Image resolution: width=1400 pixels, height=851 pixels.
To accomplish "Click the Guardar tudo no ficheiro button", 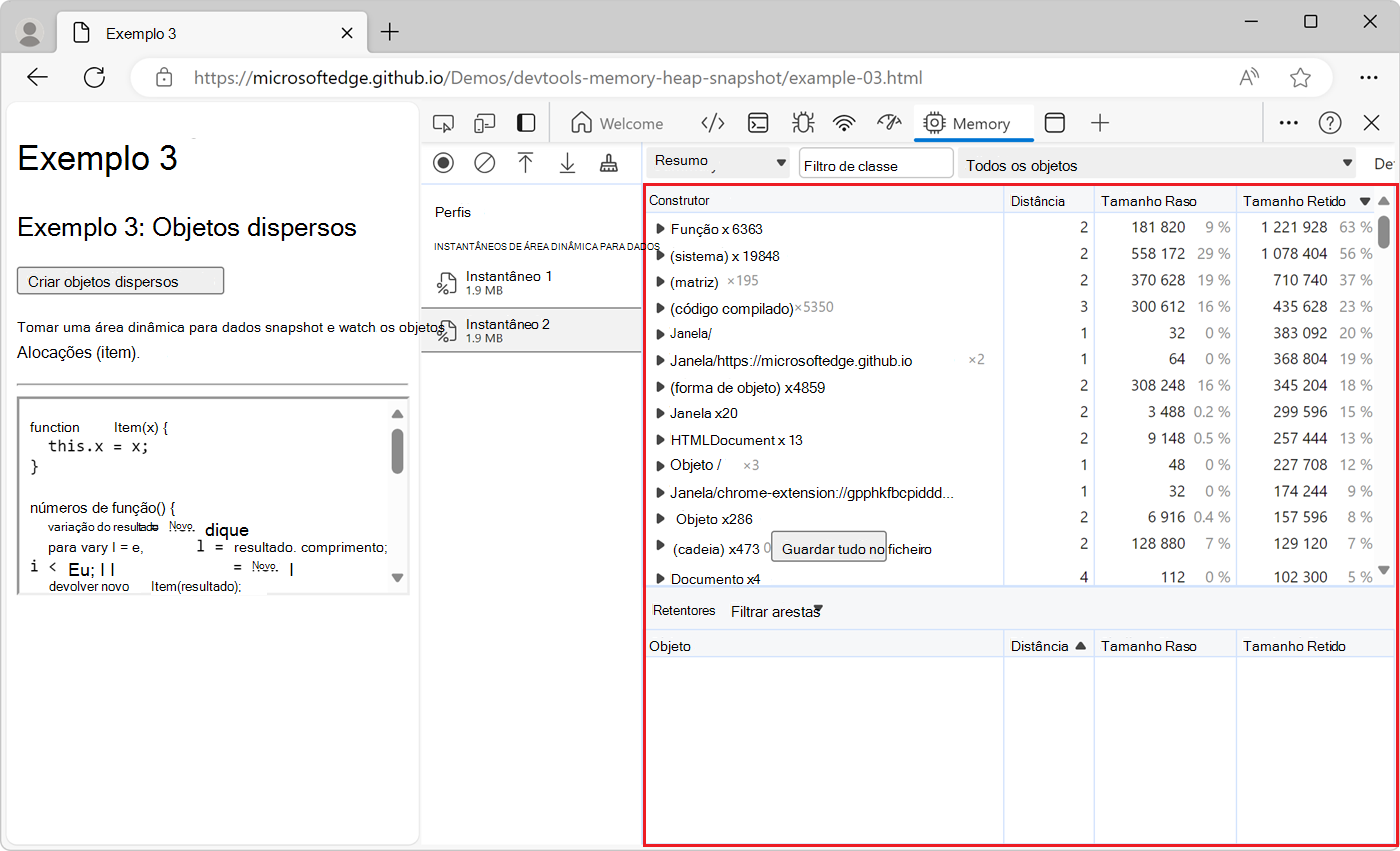I will coord(828,549).
